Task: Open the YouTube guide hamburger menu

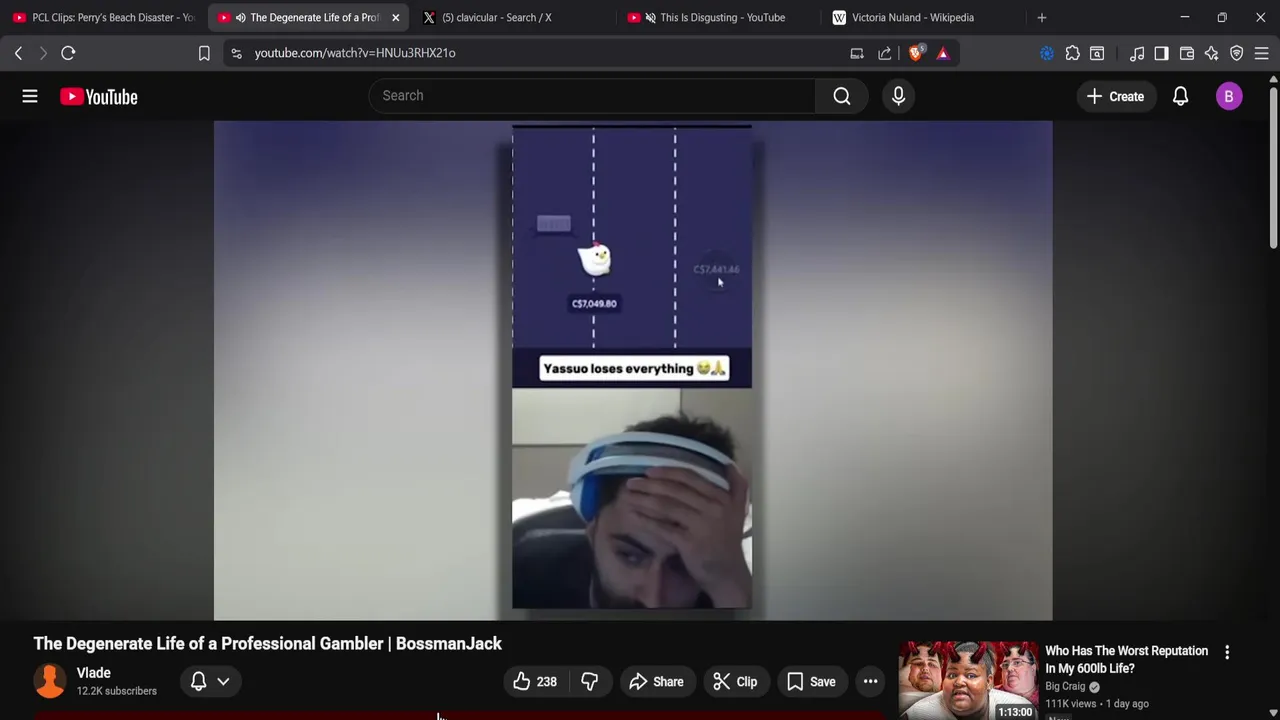Action: pos(30,96)
